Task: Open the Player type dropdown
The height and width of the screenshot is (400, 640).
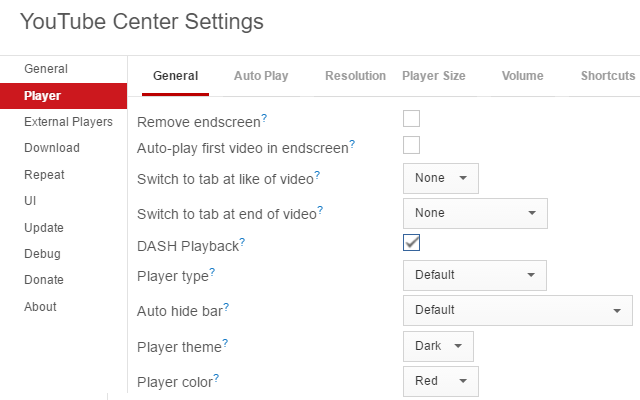Action: 475,276
